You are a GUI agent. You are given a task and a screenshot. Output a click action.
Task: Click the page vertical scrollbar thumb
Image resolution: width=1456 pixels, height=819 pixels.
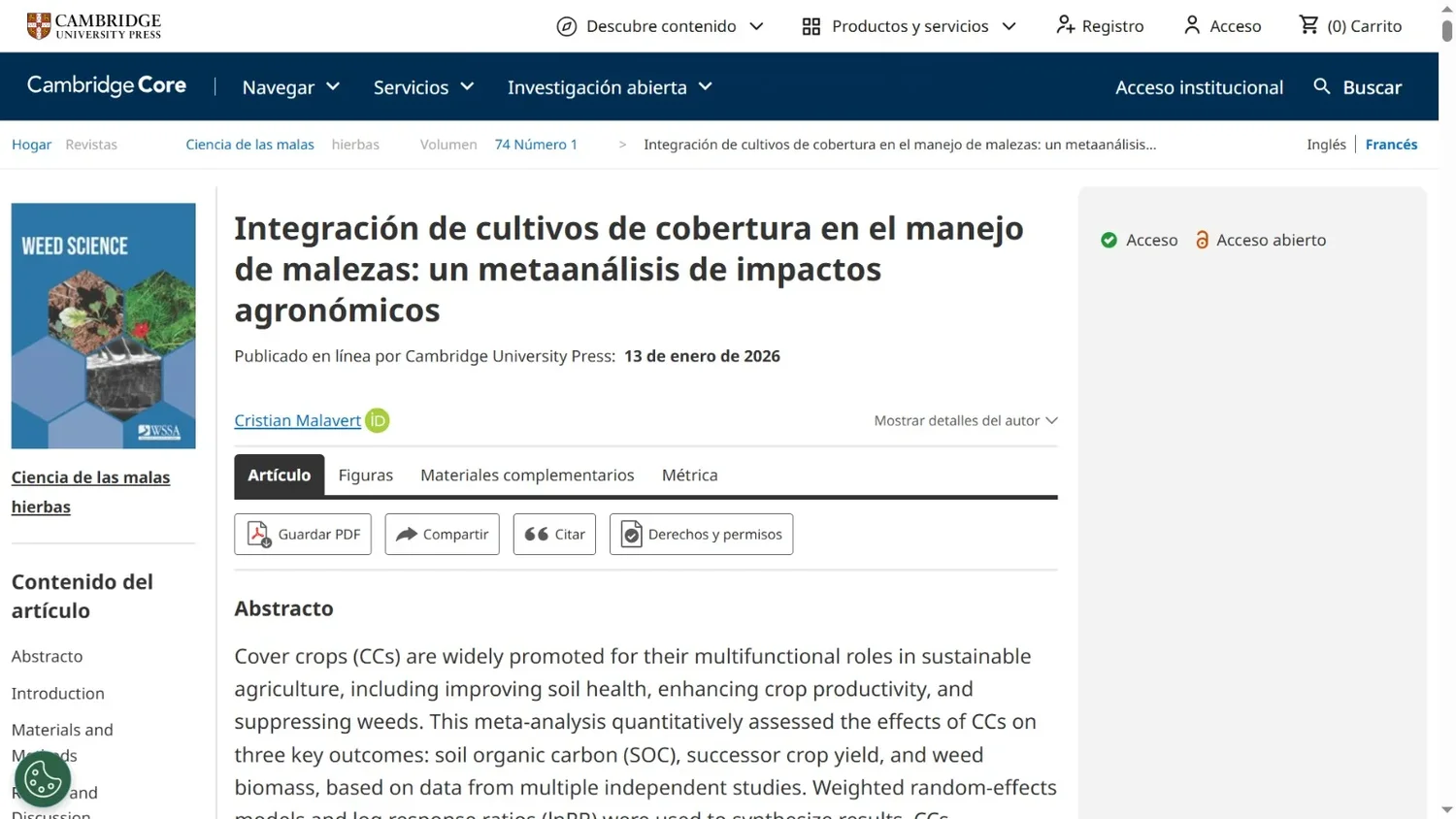click(x=1446, y=29)
